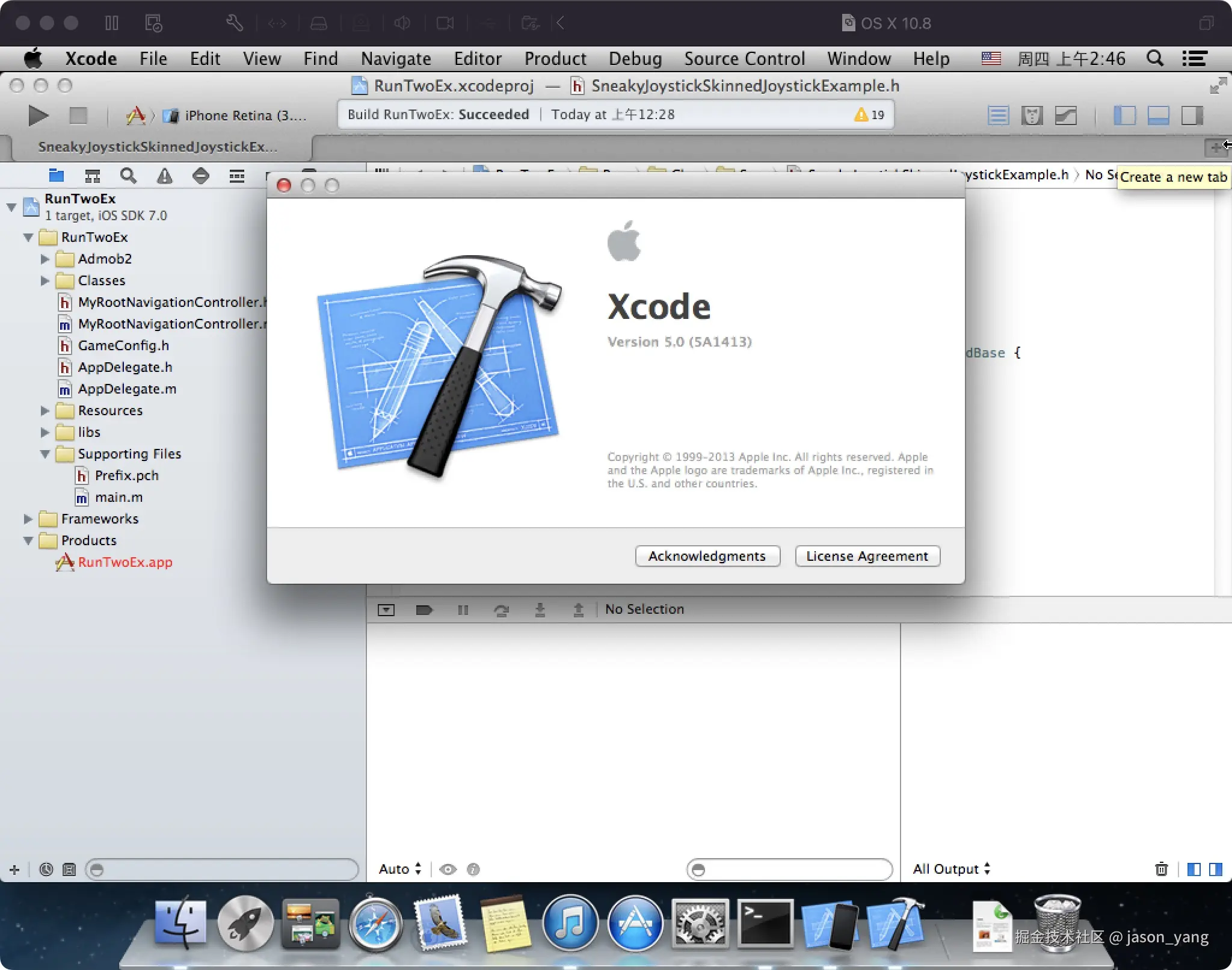1232x970 pixels.
Task: Click the debug Step Over icon
Action: (x=501, y=610)
